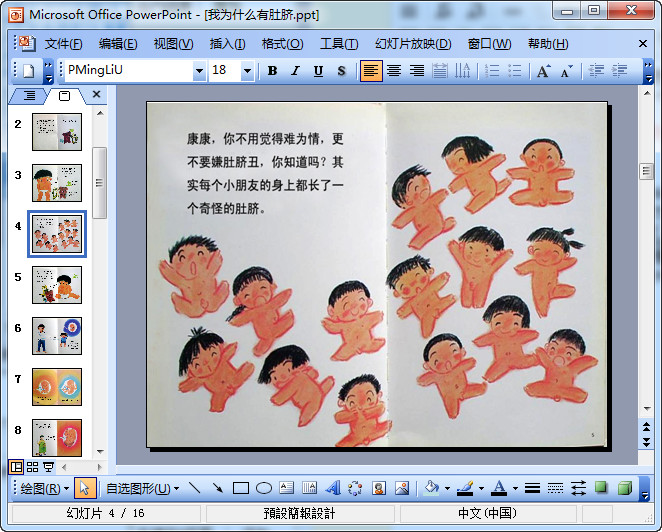
Task: Click thumbnail pane scroll up arrow
Action: (100, 113)
